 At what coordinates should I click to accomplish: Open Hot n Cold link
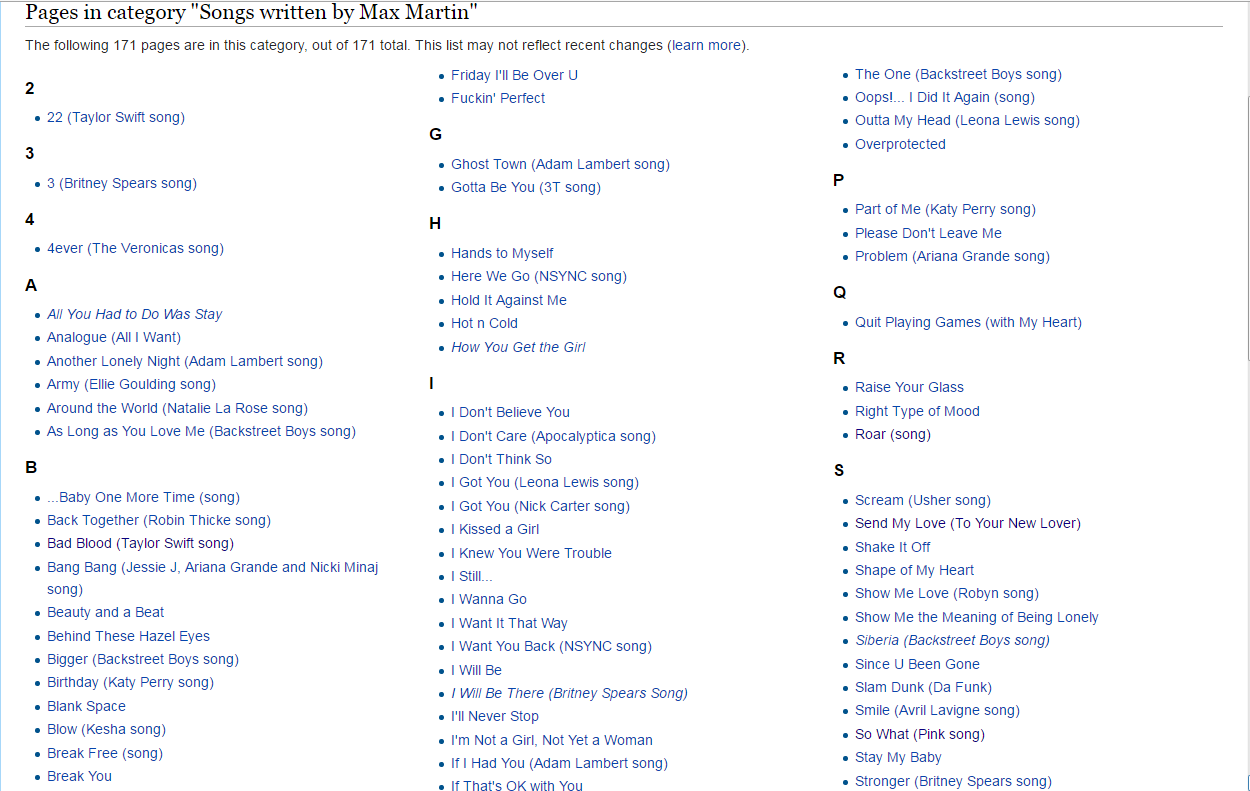[x=484, y=323]
